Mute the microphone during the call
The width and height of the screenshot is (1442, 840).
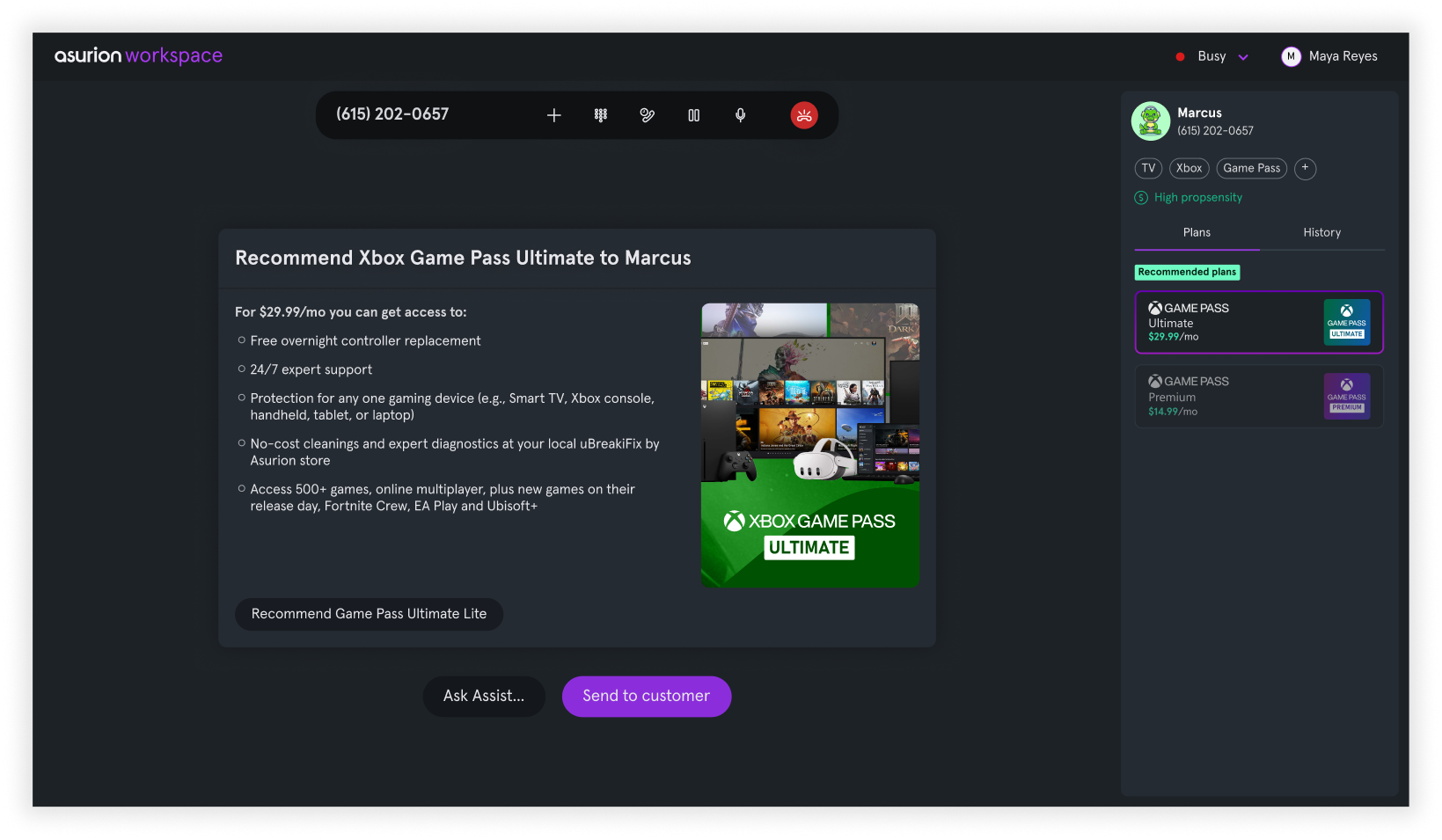[x=740, y=114]
